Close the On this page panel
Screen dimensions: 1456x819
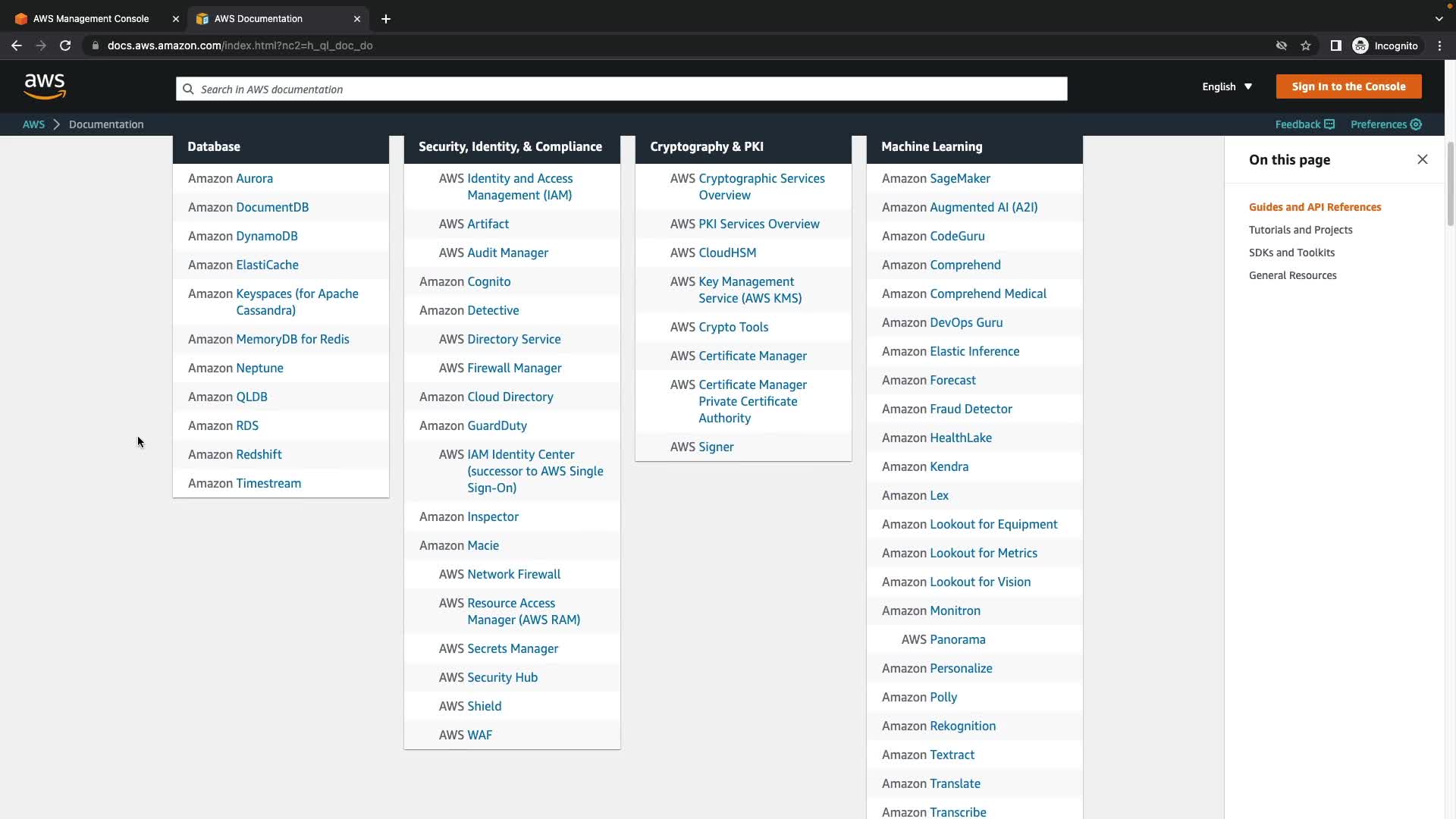tap(1422, 159)
